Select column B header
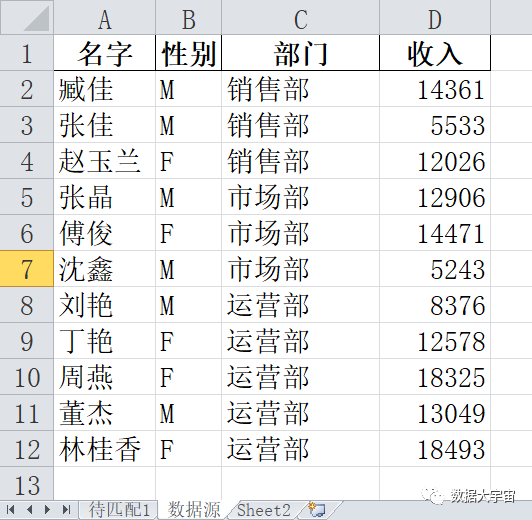 [x=188, y=18]
